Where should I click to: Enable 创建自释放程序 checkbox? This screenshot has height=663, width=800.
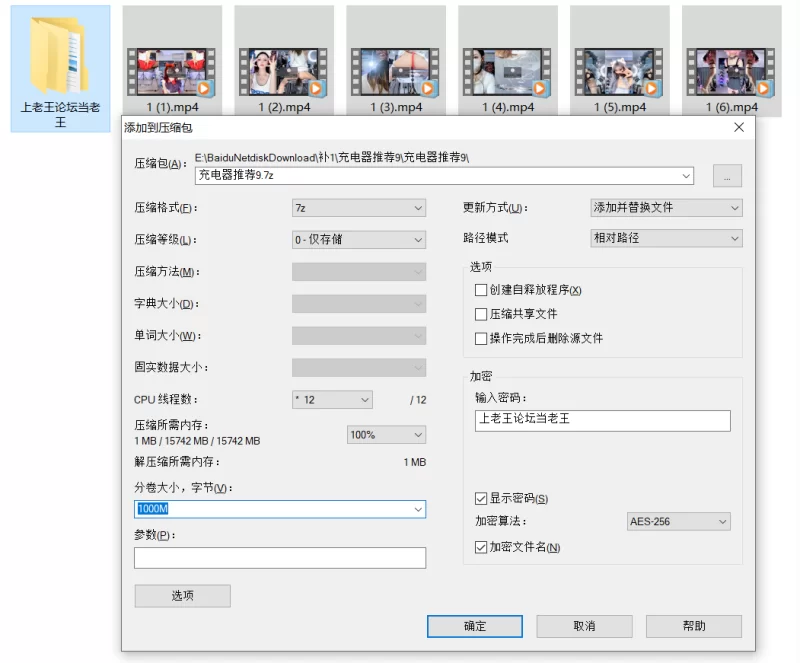(x=481, y=290)
